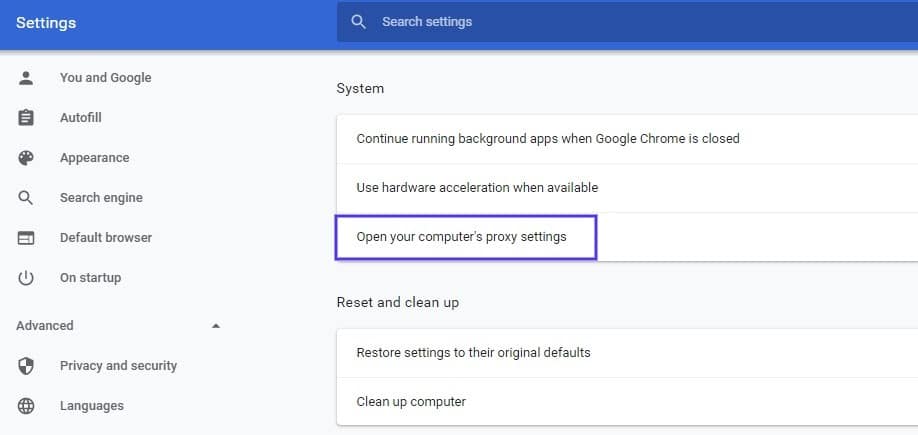Click the Search settings input field
The height and width of the screenshot is (435, 918).
click(x=600, y=21)
